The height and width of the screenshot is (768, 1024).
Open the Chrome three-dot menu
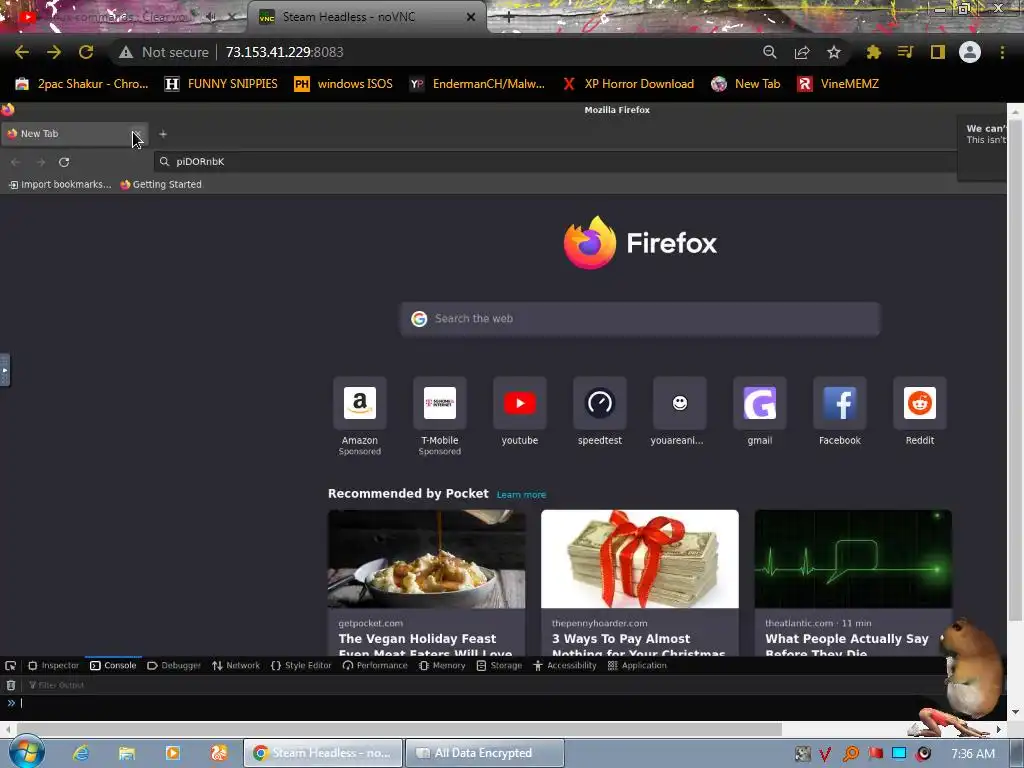pyautogui.click(x=1002, y=52)
